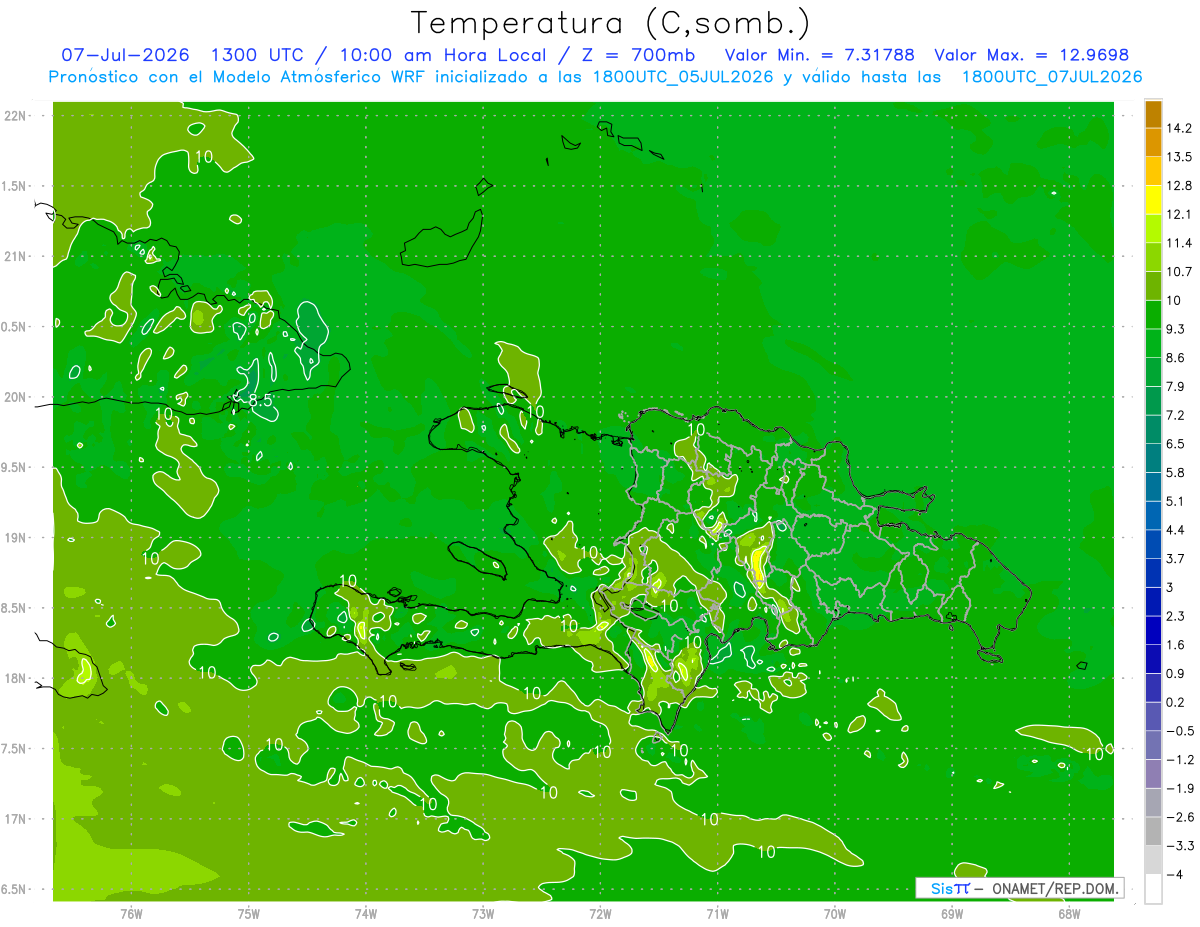Image resolution: width=1200 pixels, height=927 pixels.
Task: Click the '76W' longitude axis label
Action: 131,913
